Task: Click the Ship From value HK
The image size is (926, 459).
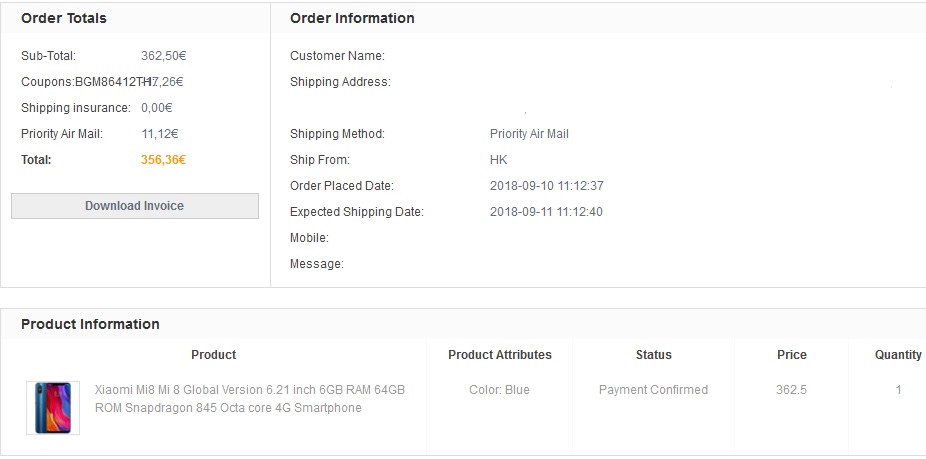Action: point(499,160)
